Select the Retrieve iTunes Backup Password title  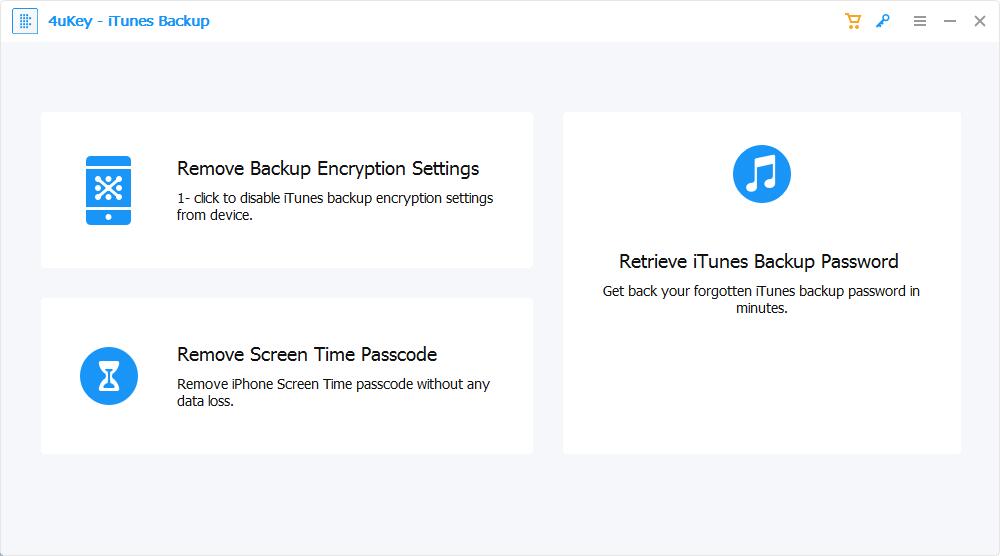(x=759, y=261)
